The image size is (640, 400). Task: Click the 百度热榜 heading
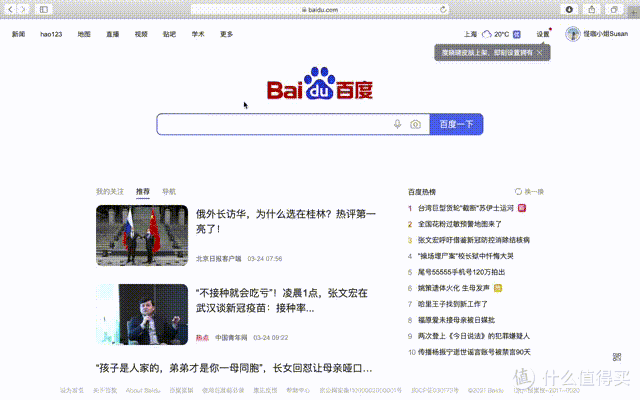tap(422, 192)
